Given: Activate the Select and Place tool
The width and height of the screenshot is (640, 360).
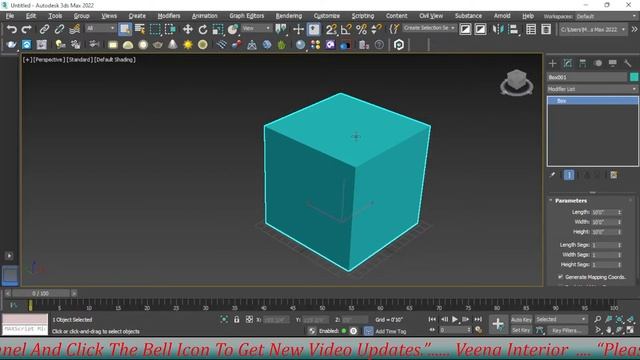Looking at the screenshot, I should (x=233, y=29).
